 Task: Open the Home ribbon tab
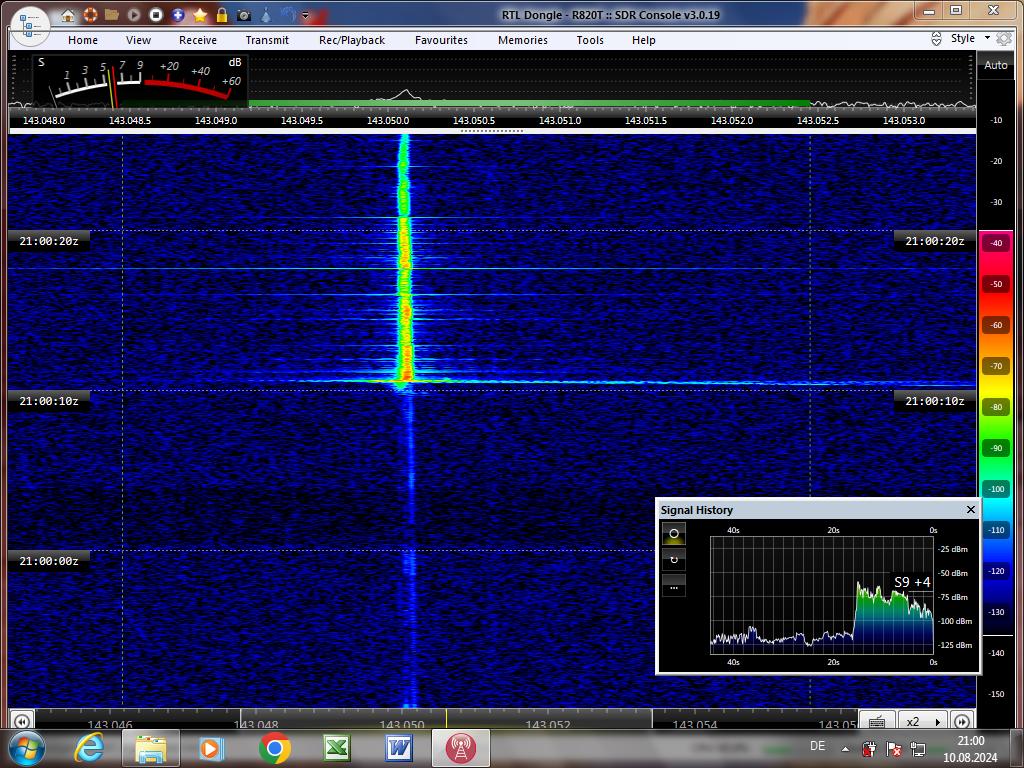(83, 40)
